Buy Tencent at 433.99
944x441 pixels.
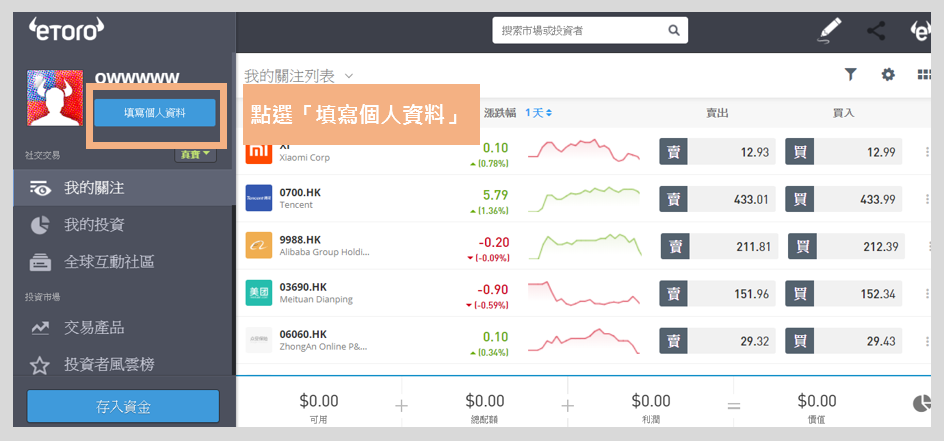click(844, 199)
